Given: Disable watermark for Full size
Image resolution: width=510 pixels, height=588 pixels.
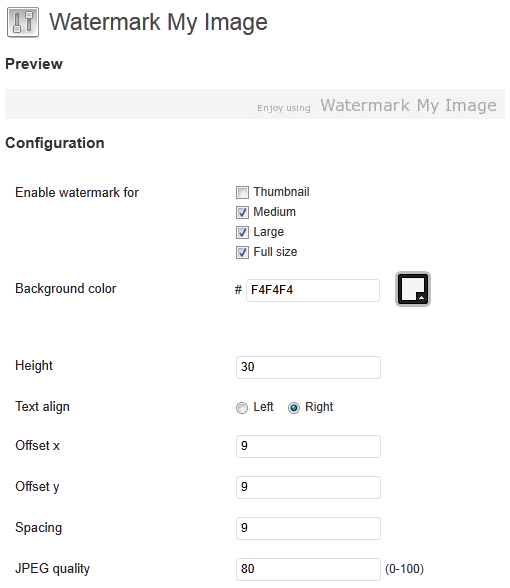Looking at the screenshot, I should [x=242, y=252].
